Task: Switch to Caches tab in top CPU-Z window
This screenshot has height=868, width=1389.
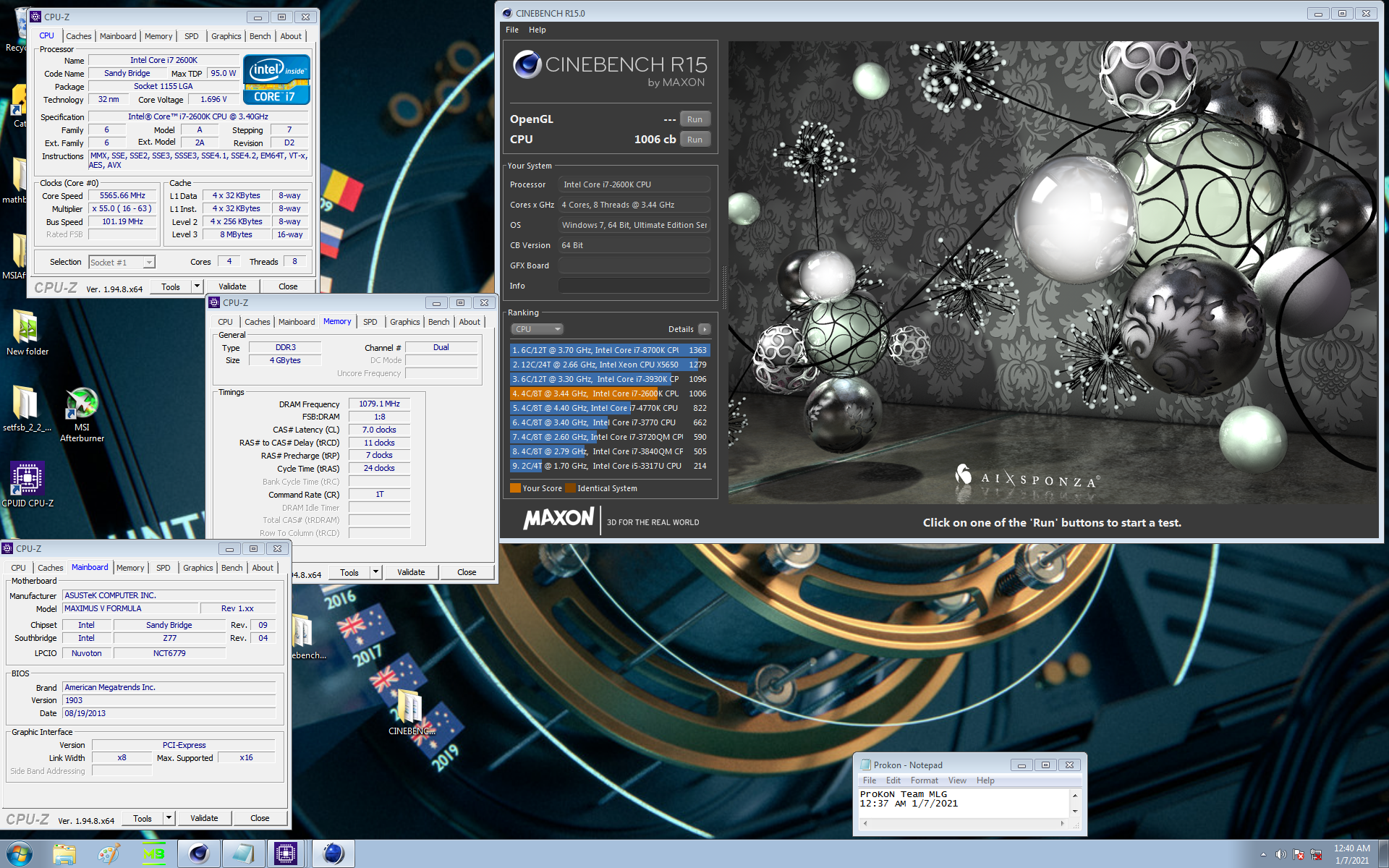Action: click(x=78, y=36)
